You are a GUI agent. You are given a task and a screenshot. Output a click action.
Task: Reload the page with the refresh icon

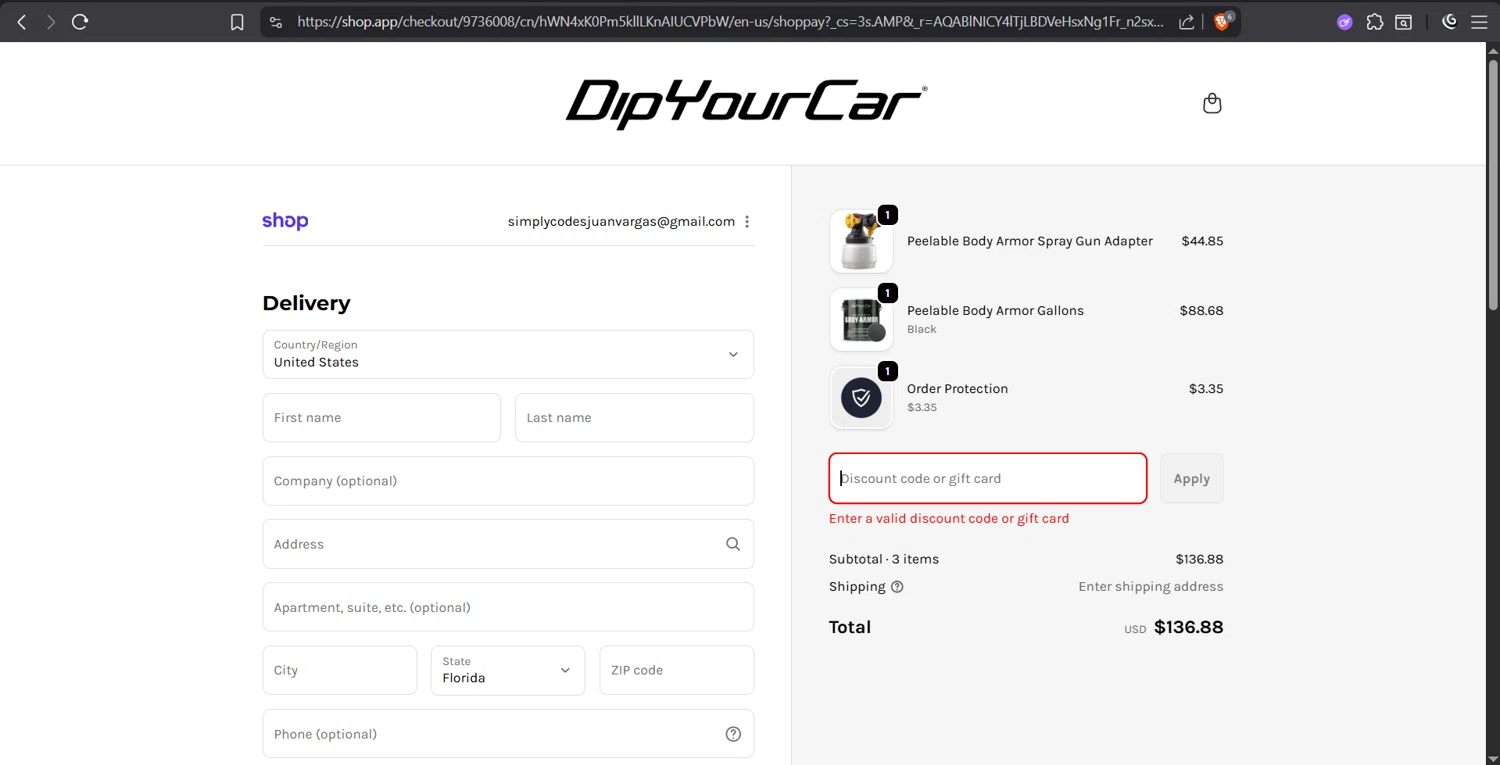tap(80, 22)
